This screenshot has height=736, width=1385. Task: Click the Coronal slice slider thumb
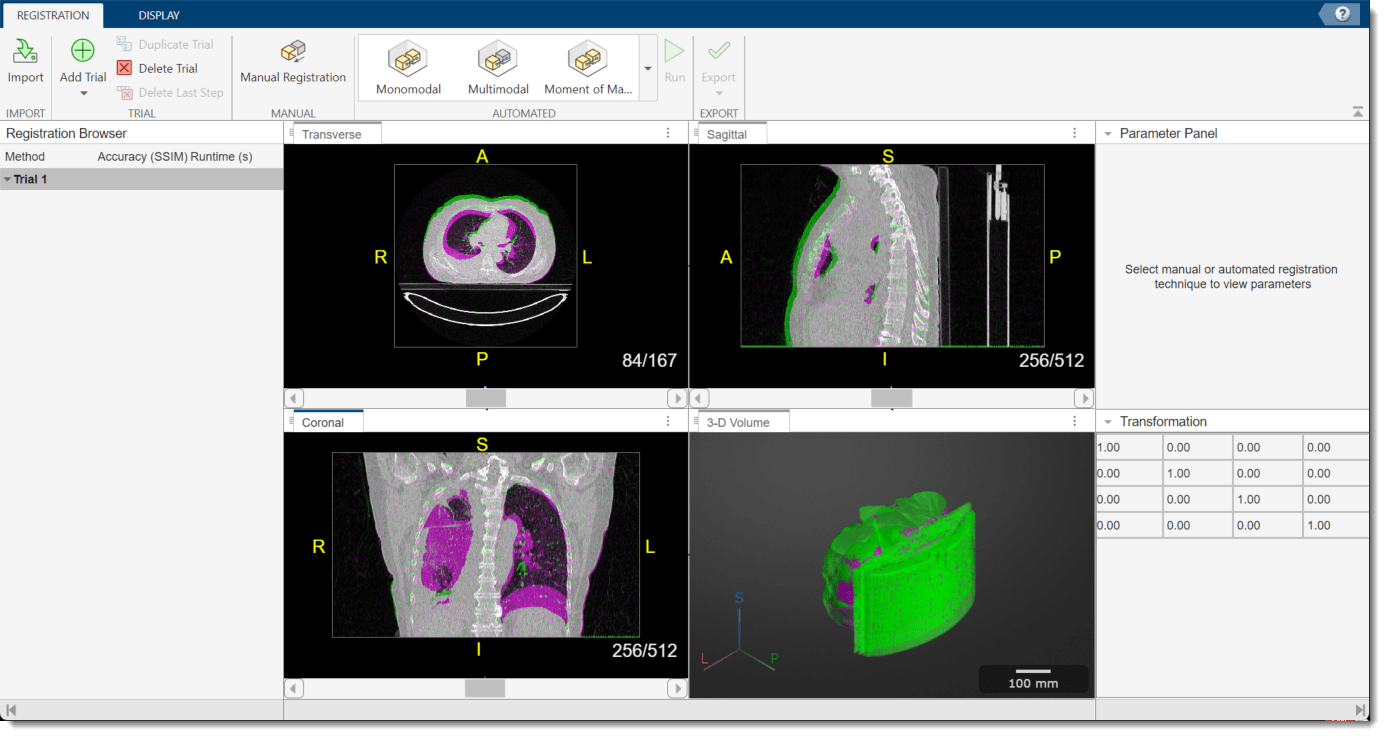point(485,688)
